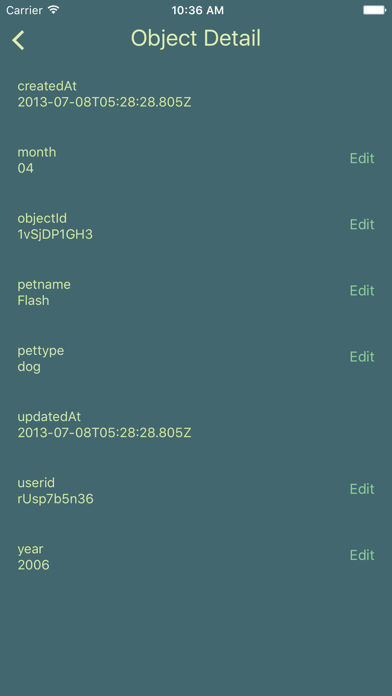Edit the pettype field
This screenshot has width=392, height=696.
pos(362,357)
